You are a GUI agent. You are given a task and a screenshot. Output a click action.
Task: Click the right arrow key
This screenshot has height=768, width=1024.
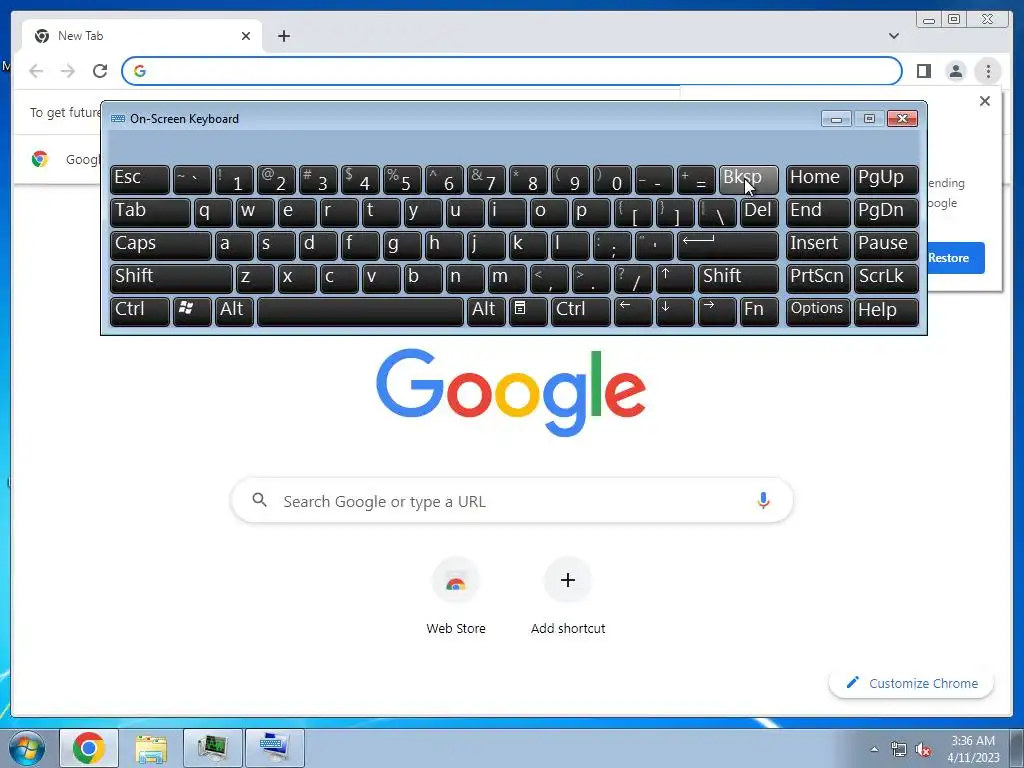(717, 312)
